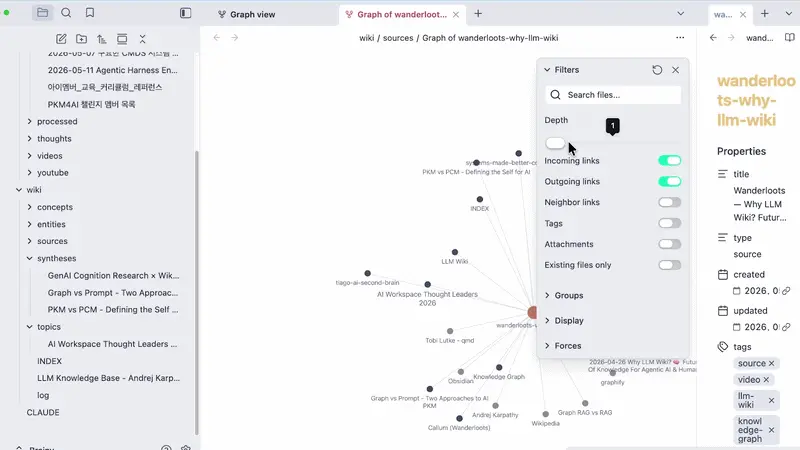The width and height of the screenshot is (800, 450).
Task: Open INDEX note in file tree
Action: point(49,361)
